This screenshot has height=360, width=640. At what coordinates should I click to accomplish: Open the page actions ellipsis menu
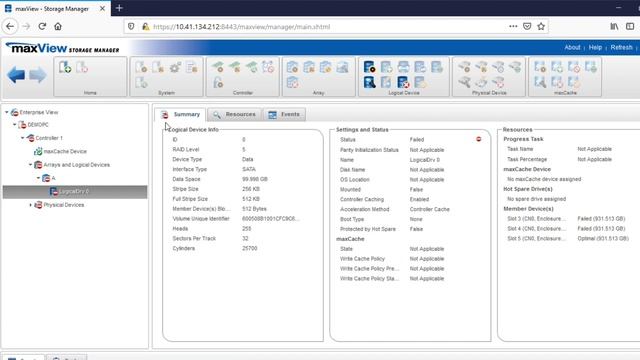click(x=513, y=27)
